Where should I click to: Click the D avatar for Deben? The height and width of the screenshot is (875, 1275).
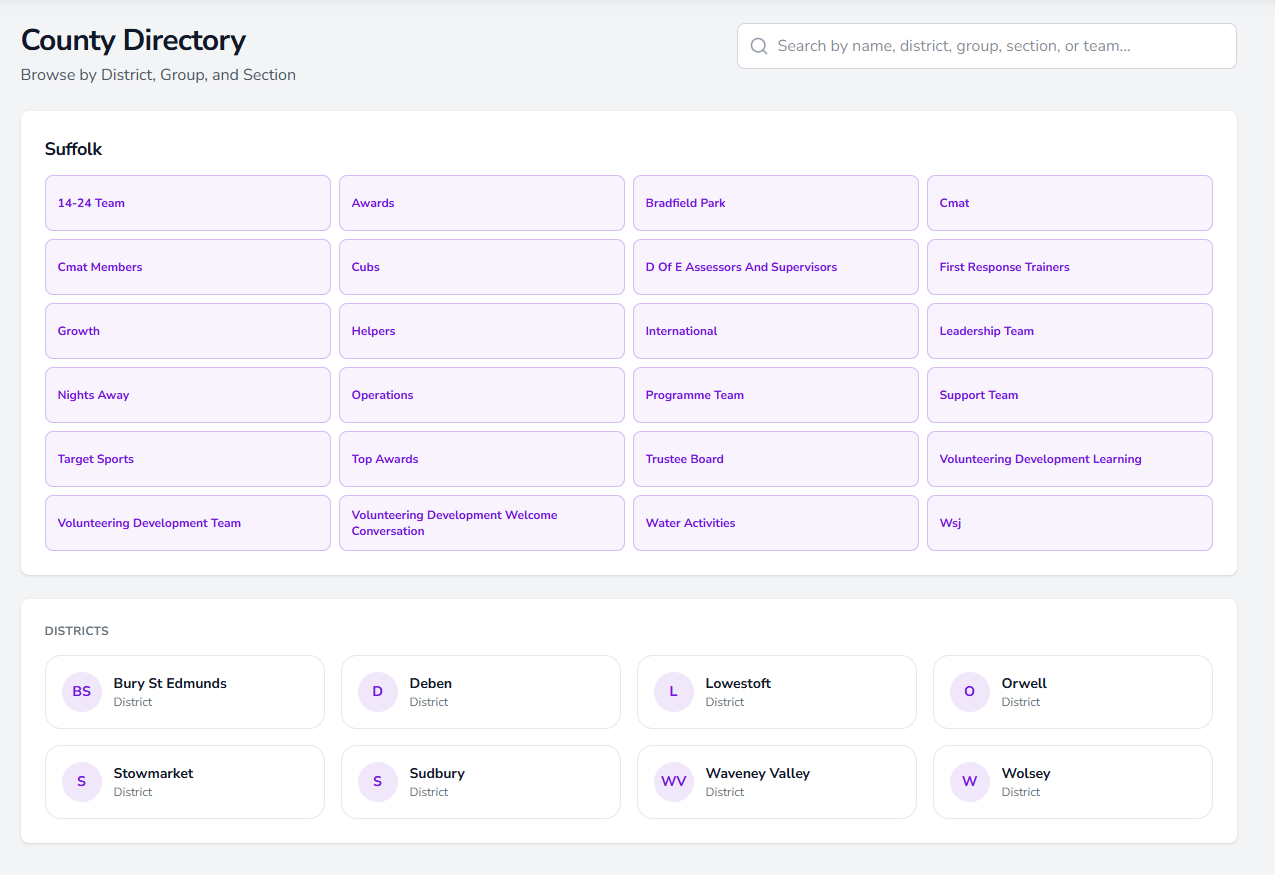(x=378, y=692)
